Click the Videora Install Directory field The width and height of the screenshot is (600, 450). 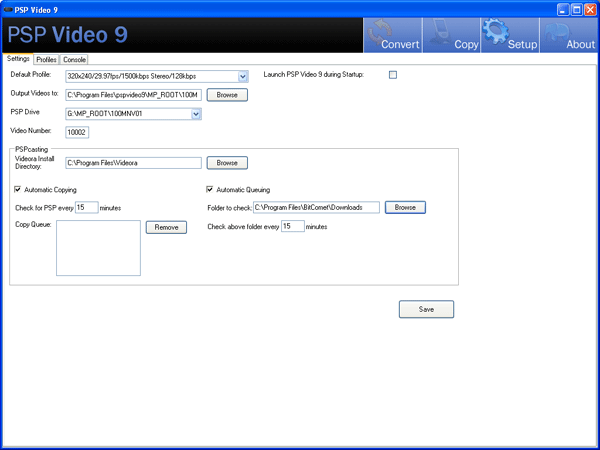(134, 163)
